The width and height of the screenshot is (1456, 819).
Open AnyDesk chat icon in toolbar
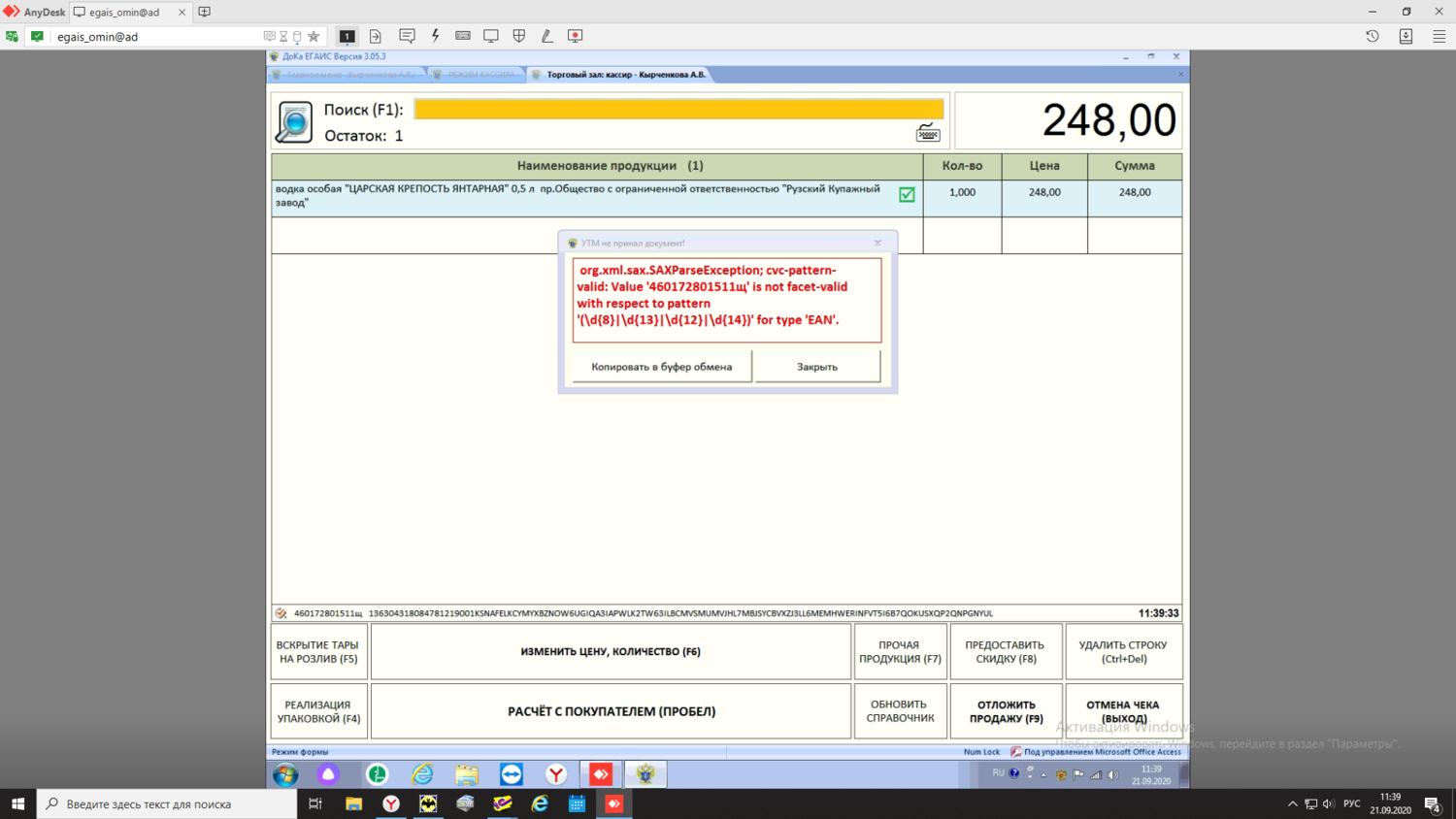[407, 36]
